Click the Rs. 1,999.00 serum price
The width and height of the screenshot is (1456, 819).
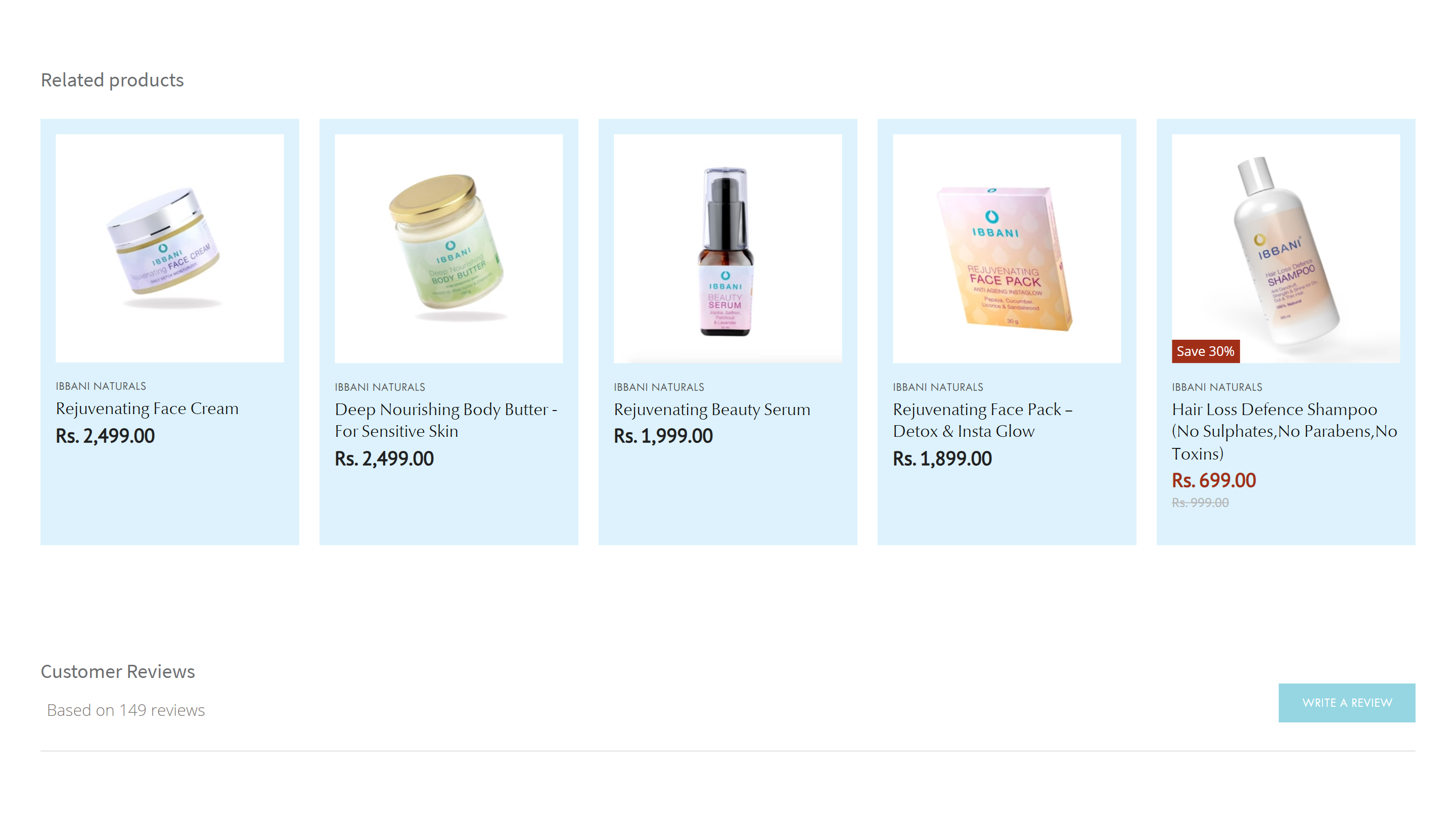point(663,436)
